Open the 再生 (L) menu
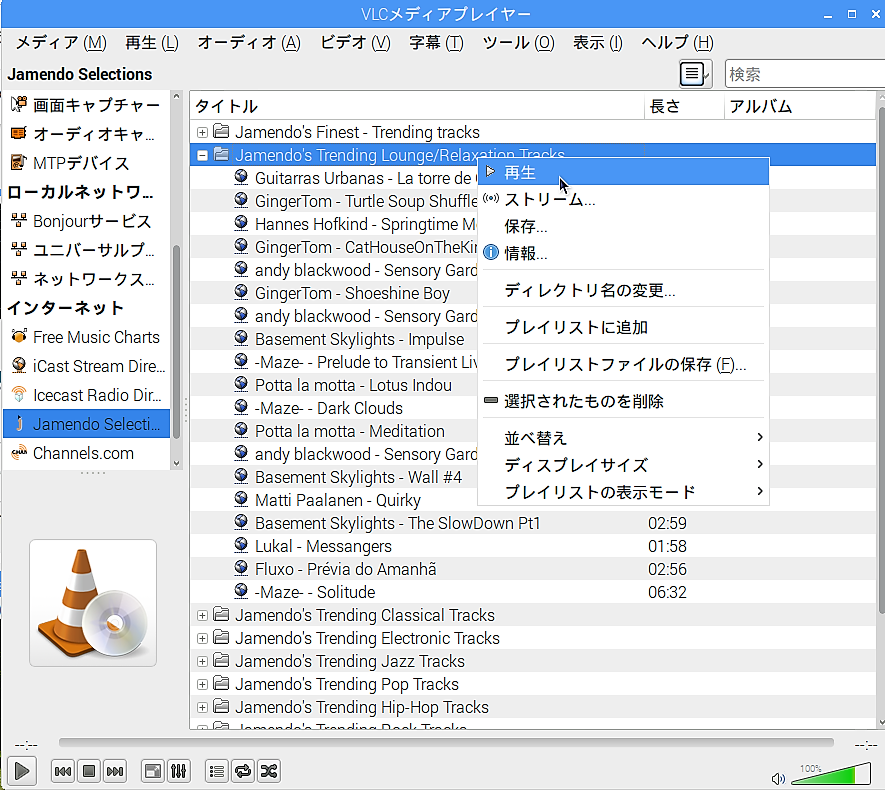 pos(152,42)
